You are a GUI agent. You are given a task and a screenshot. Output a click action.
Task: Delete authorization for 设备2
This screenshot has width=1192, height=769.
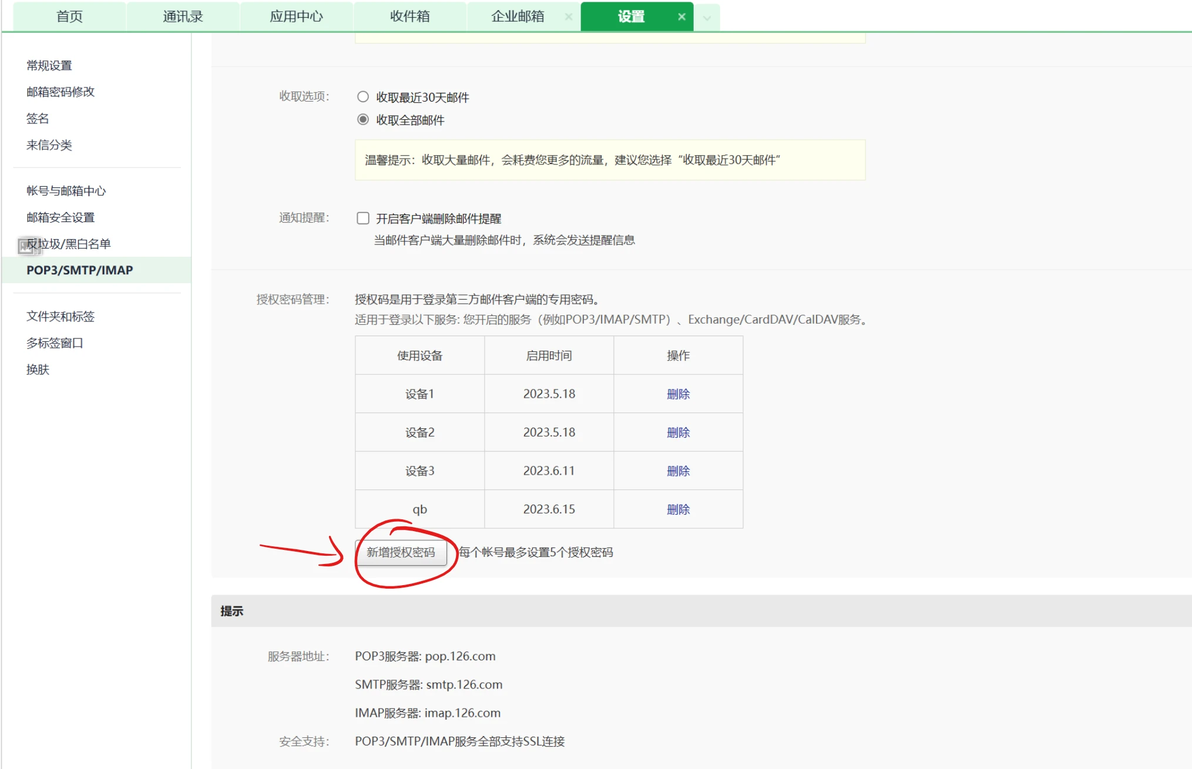pyautogui.click(x=678, y=432)
